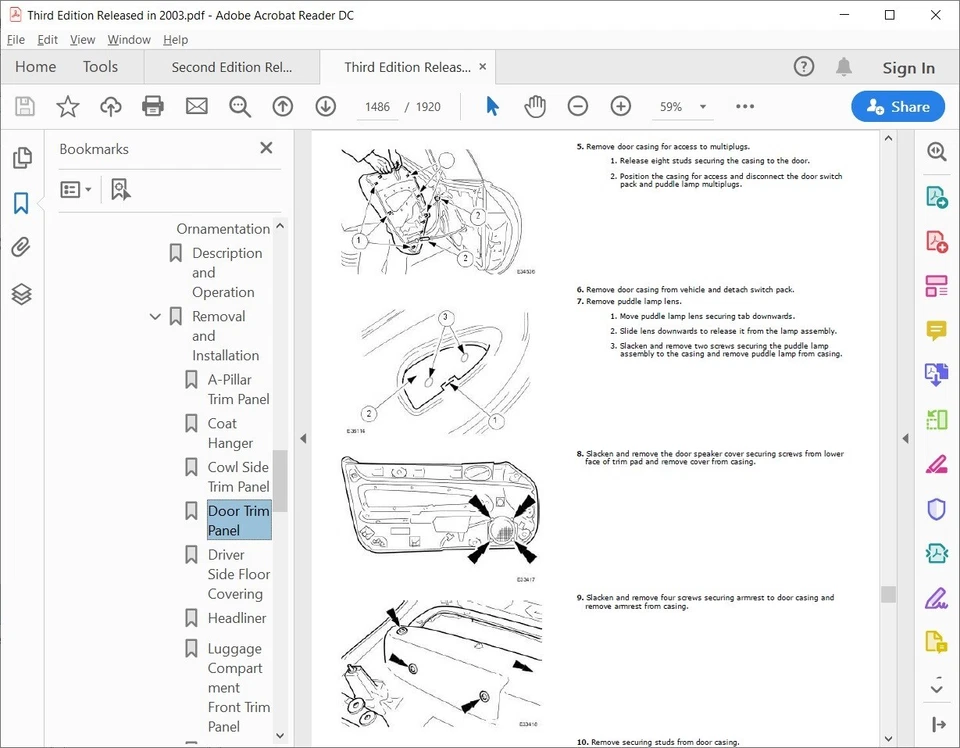Print the document using the printer icon
Viewport: 960px width, 748px height.
(152, 105)
